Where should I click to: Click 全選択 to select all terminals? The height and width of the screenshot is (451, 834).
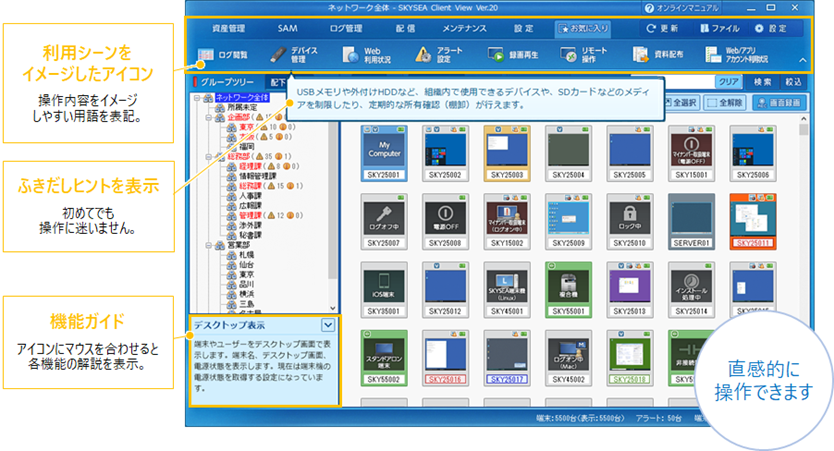click(681, 103)
